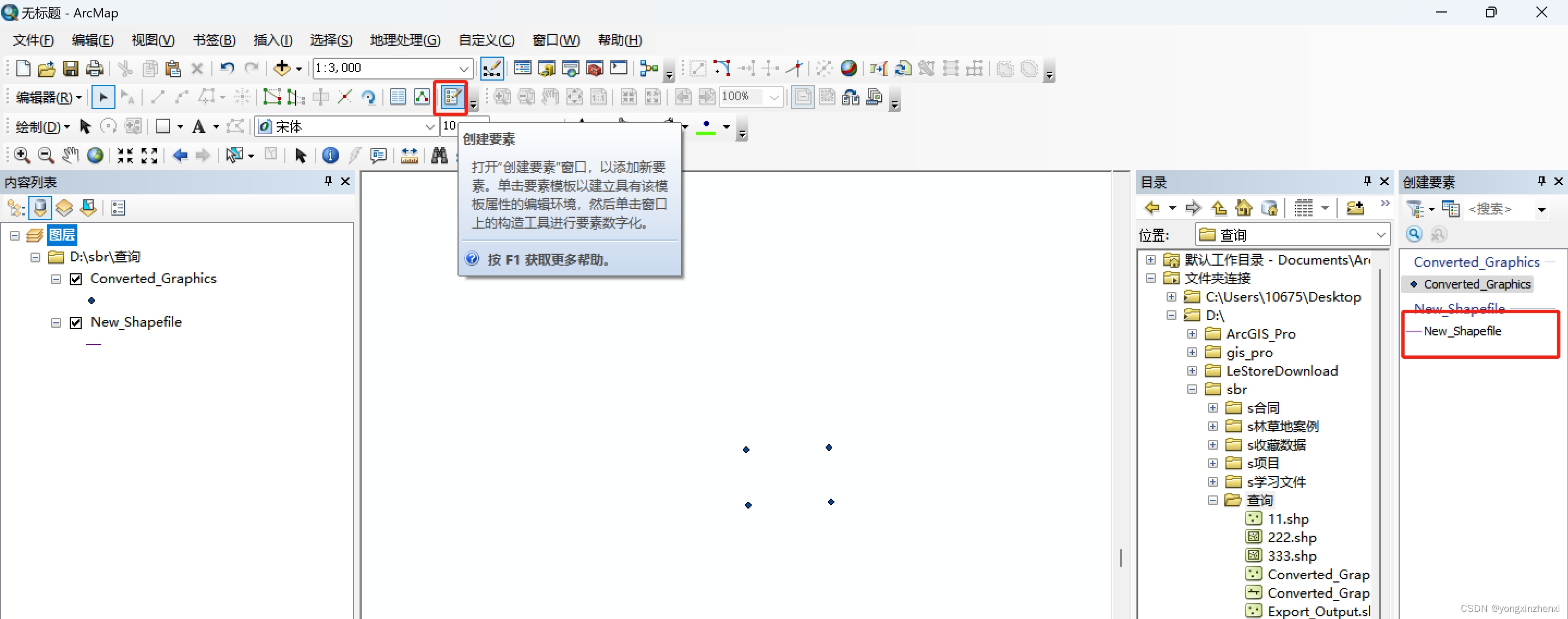Click the Create Features editor icon
This screenshot has width=1568, height=619.
tap(452, 97)
